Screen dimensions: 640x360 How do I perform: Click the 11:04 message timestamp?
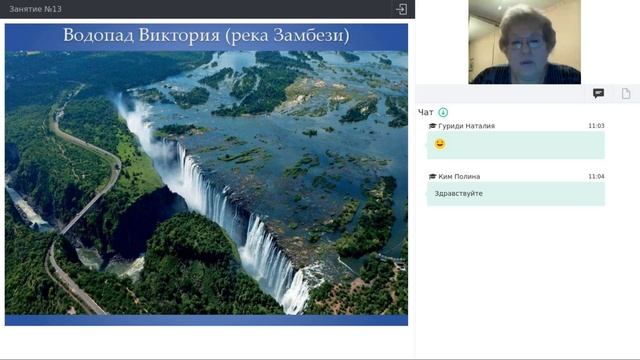click(x=596, y=177)
